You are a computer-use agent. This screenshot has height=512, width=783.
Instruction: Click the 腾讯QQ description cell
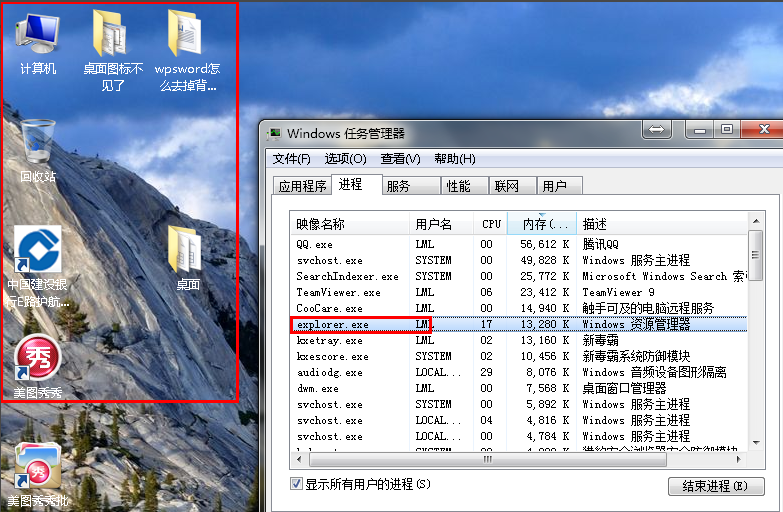pos(601,244)
